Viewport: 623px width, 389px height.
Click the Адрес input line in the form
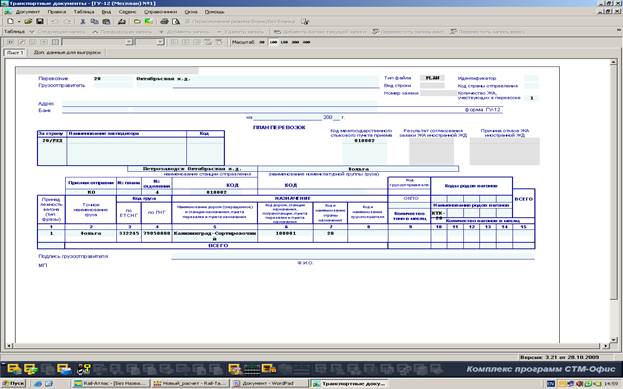pos(219,104)
